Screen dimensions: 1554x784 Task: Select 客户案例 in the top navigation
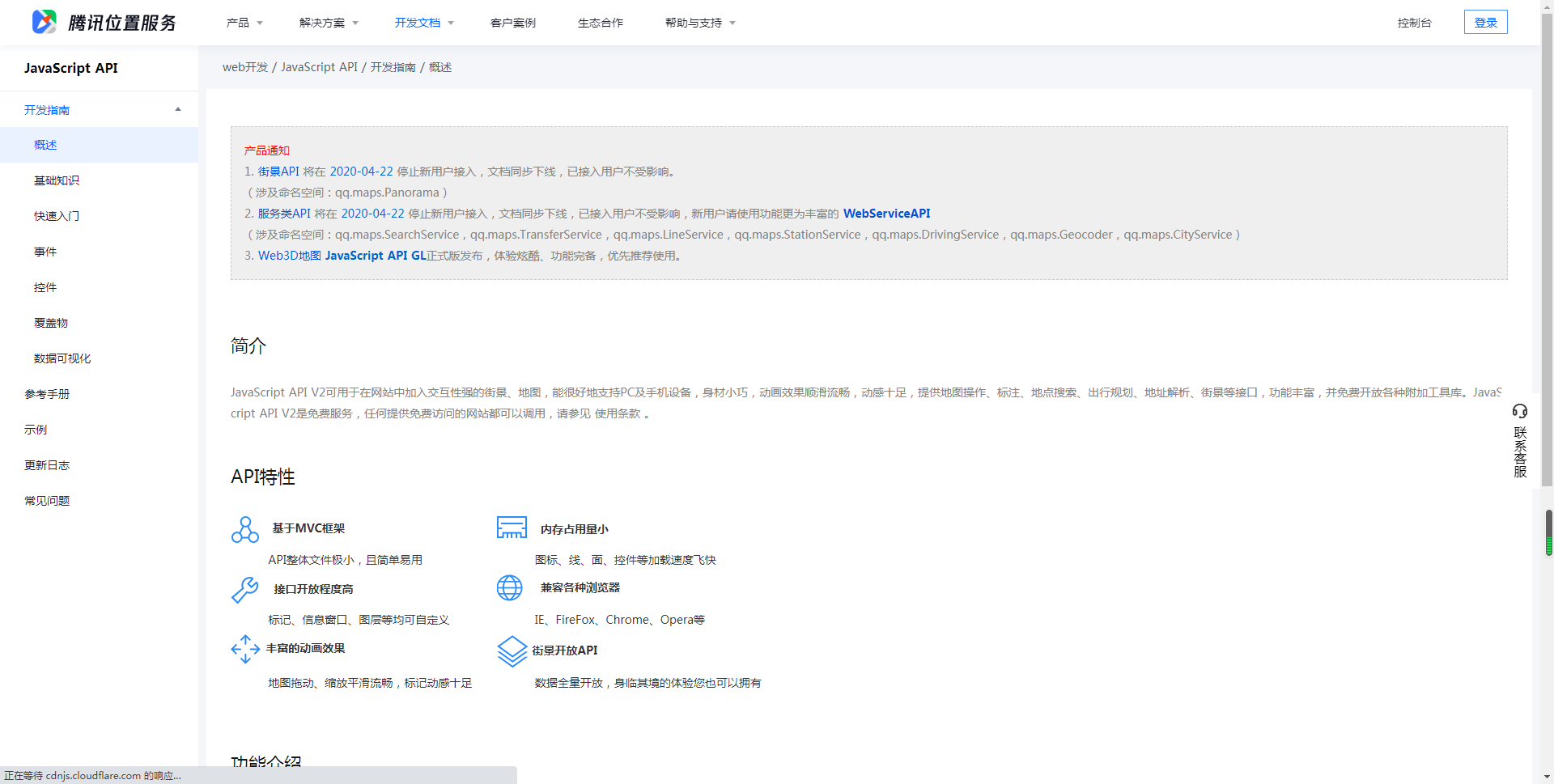click(512, 23)
